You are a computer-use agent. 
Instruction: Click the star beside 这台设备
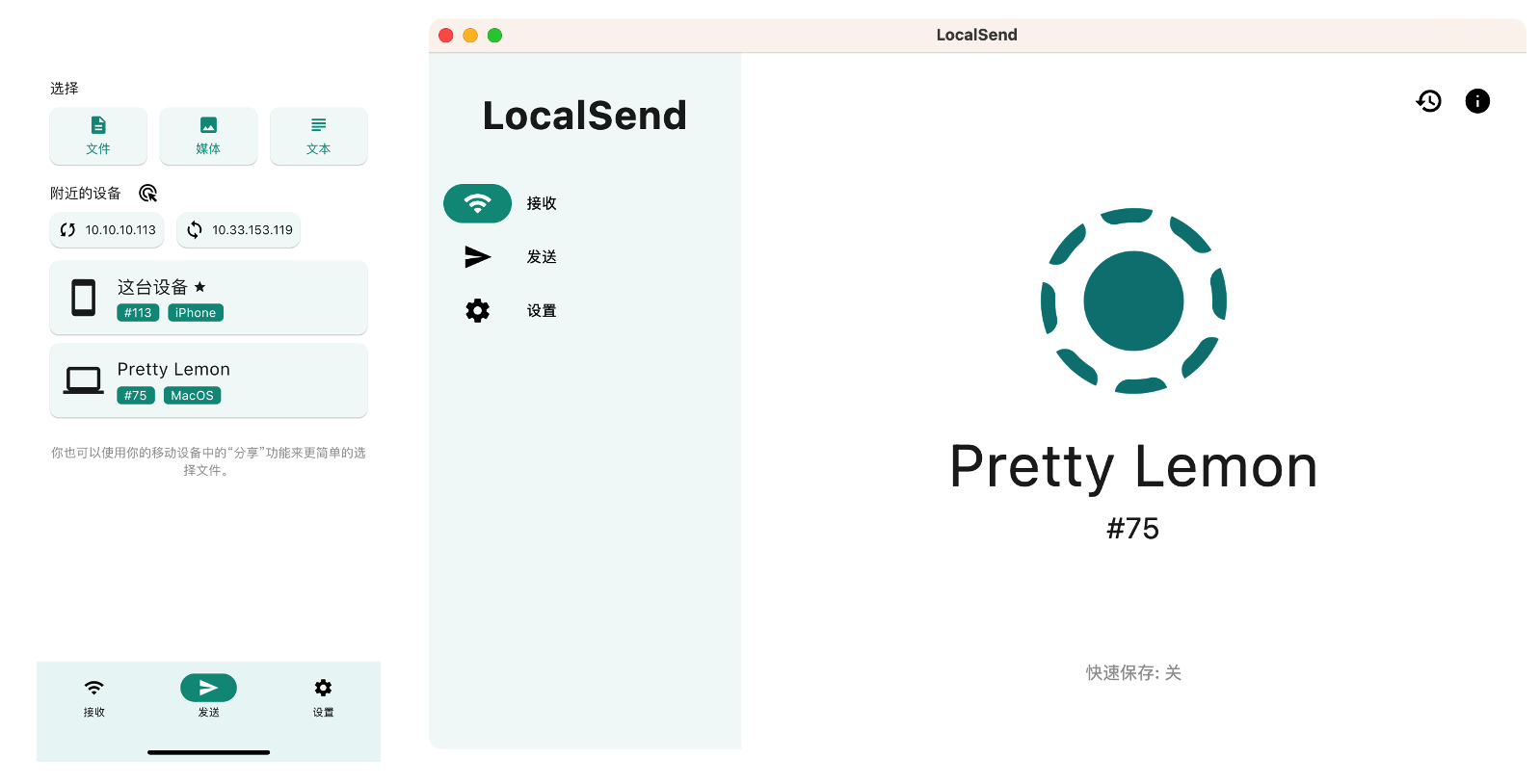point(199,287)
